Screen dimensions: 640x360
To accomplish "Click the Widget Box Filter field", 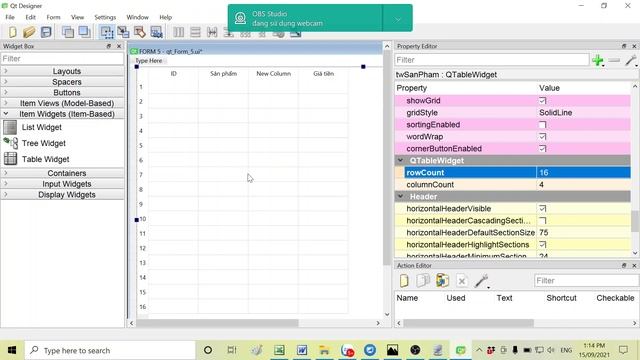I will [x=62, y=58].
